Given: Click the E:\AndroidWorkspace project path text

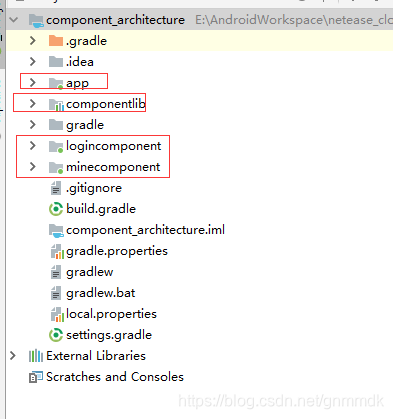Looking at the screenshot, I should coord(293,20).
